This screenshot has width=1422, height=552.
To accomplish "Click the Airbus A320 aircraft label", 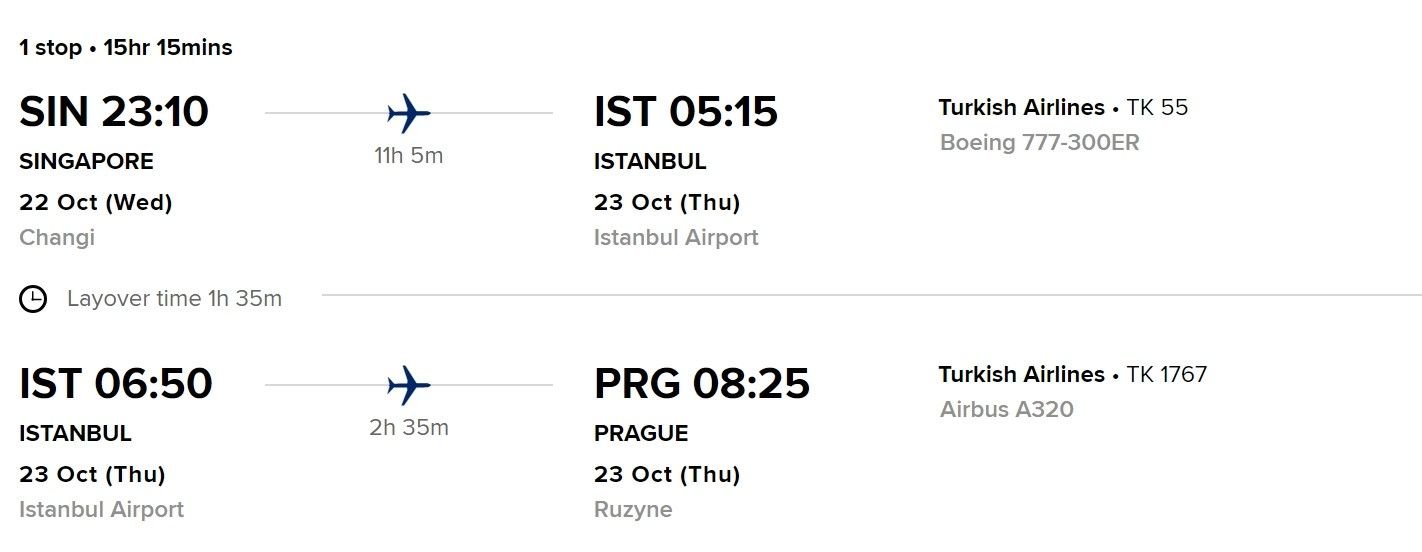I will pos(1006,409).
